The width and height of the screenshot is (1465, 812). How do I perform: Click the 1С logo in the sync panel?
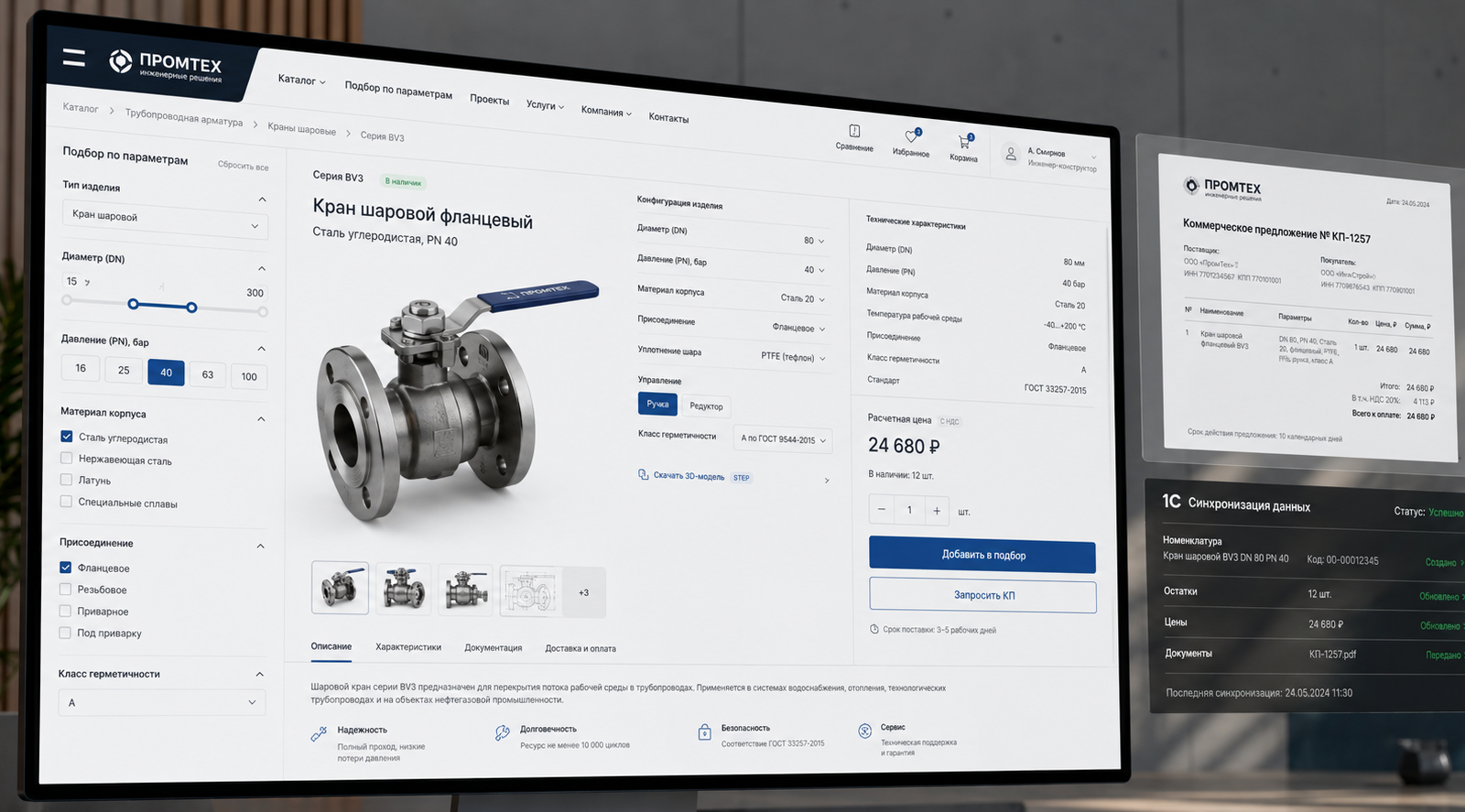pos(1171,501)
